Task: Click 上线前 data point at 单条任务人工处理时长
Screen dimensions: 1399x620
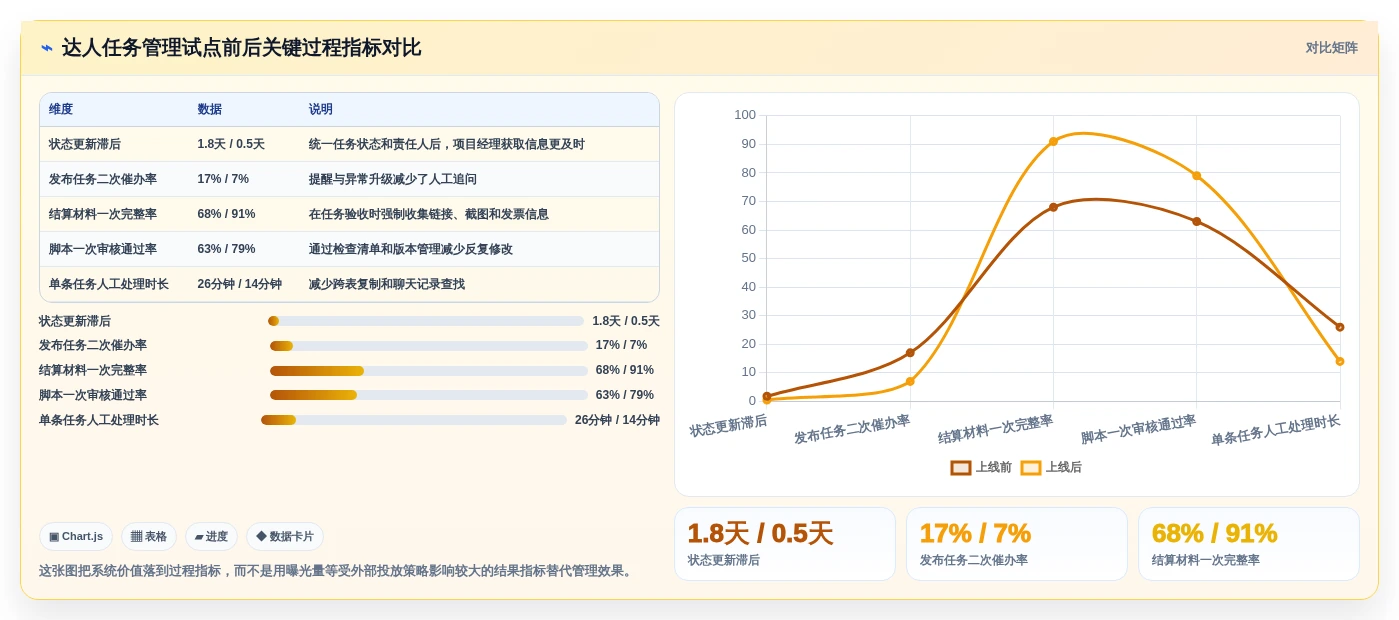Action: point(1340,327)
